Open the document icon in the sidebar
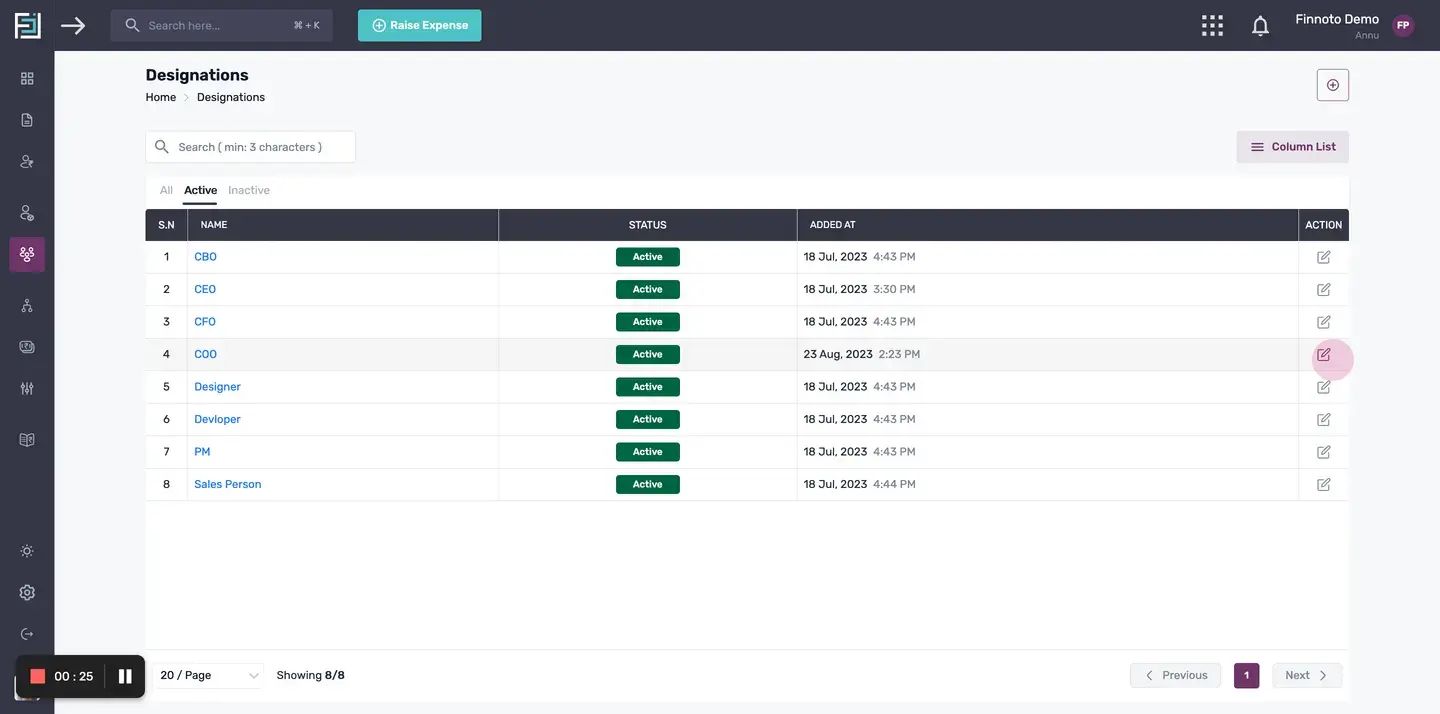 (27, 120)
